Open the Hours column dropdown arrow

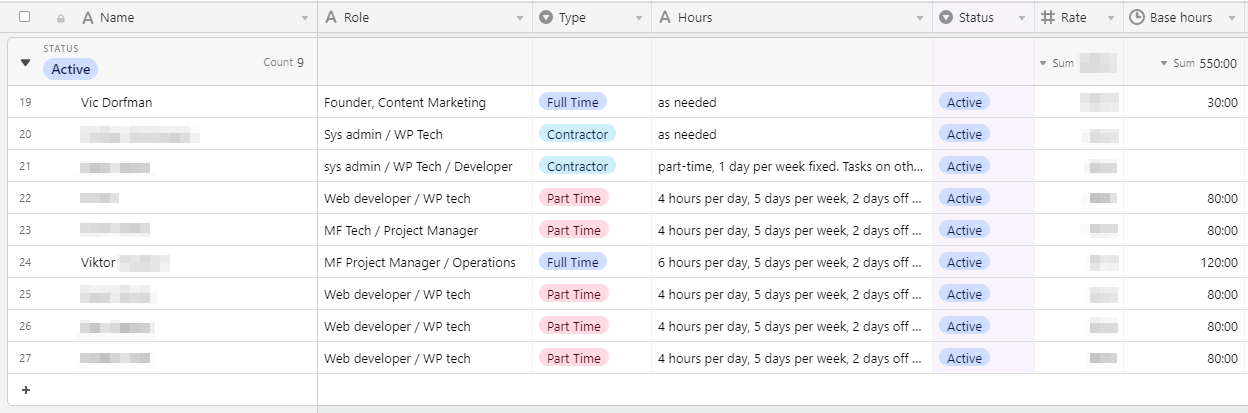point(920,19)
